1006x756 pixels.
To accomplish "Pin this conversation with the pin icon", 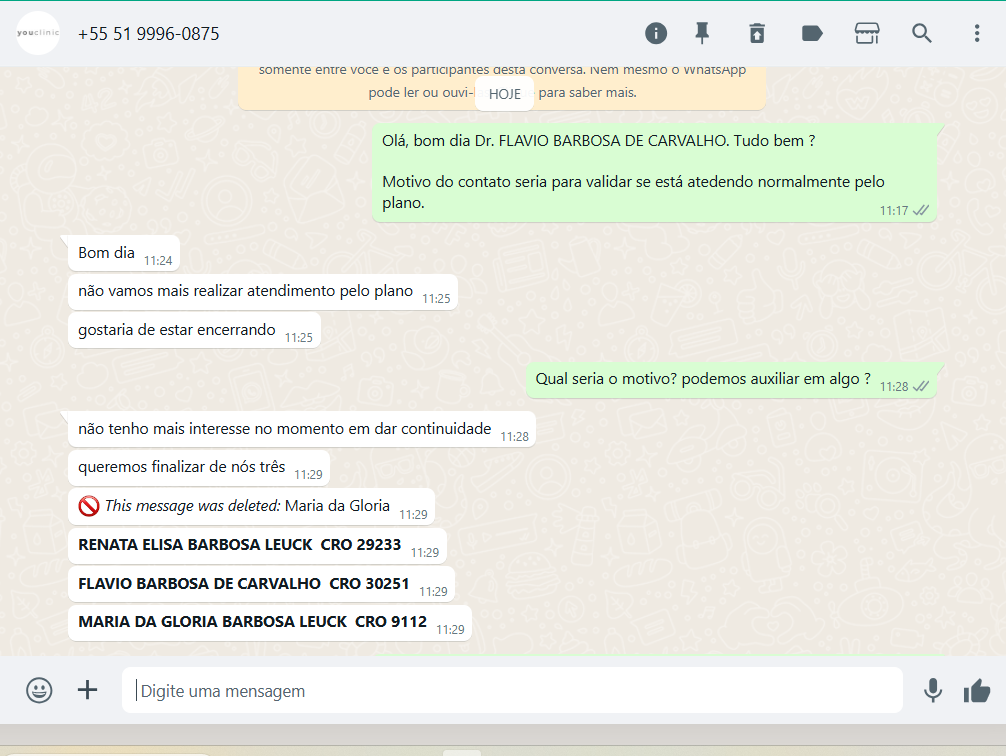I will (703, 33).
